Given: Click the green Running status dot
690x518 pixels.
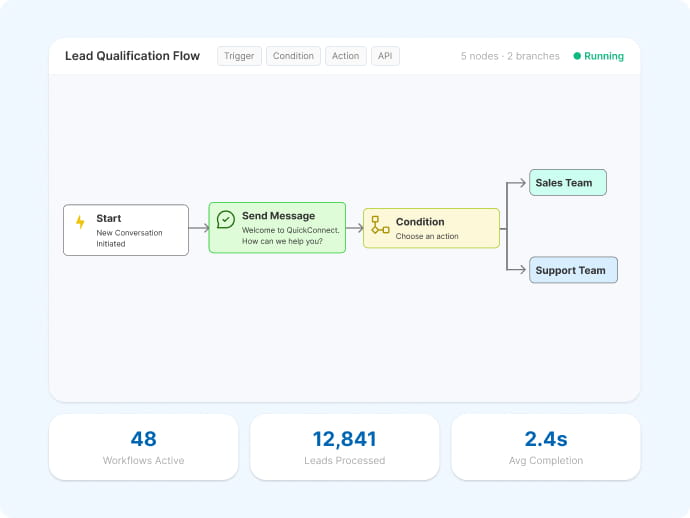Looking at the screenshot, I should pos(577,56).
